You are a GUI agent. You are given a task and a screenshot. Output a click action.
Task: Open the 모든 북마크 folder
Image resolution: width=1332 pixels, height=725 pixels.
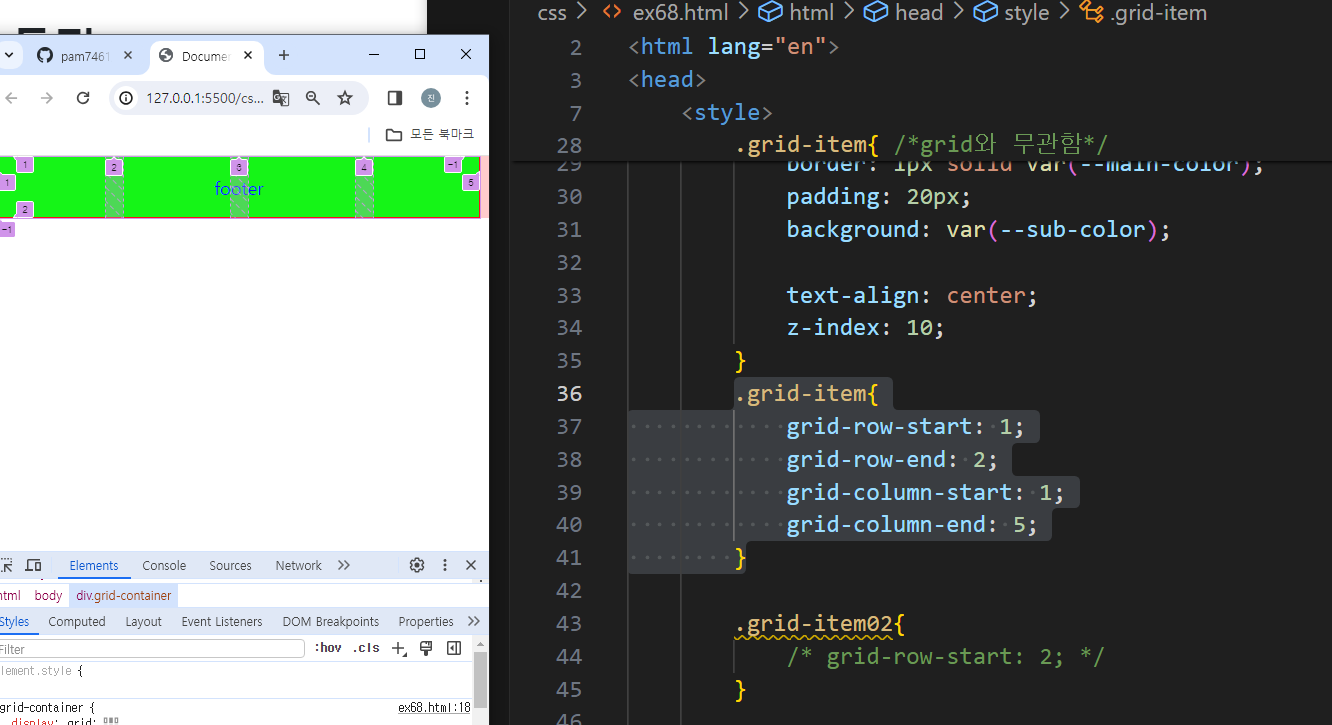430,134
